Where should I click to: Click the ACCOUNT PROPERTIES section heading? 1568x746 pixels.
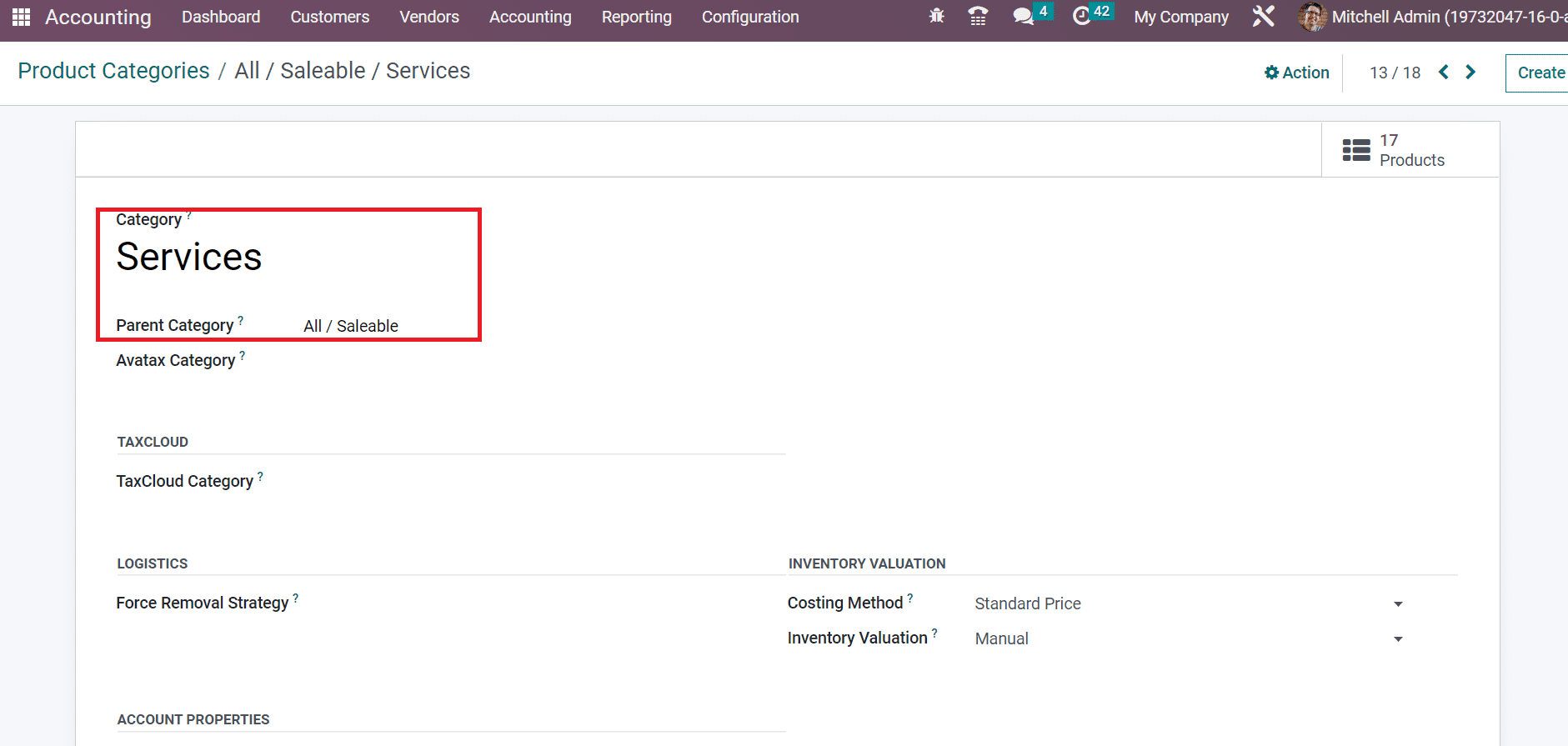193,719
